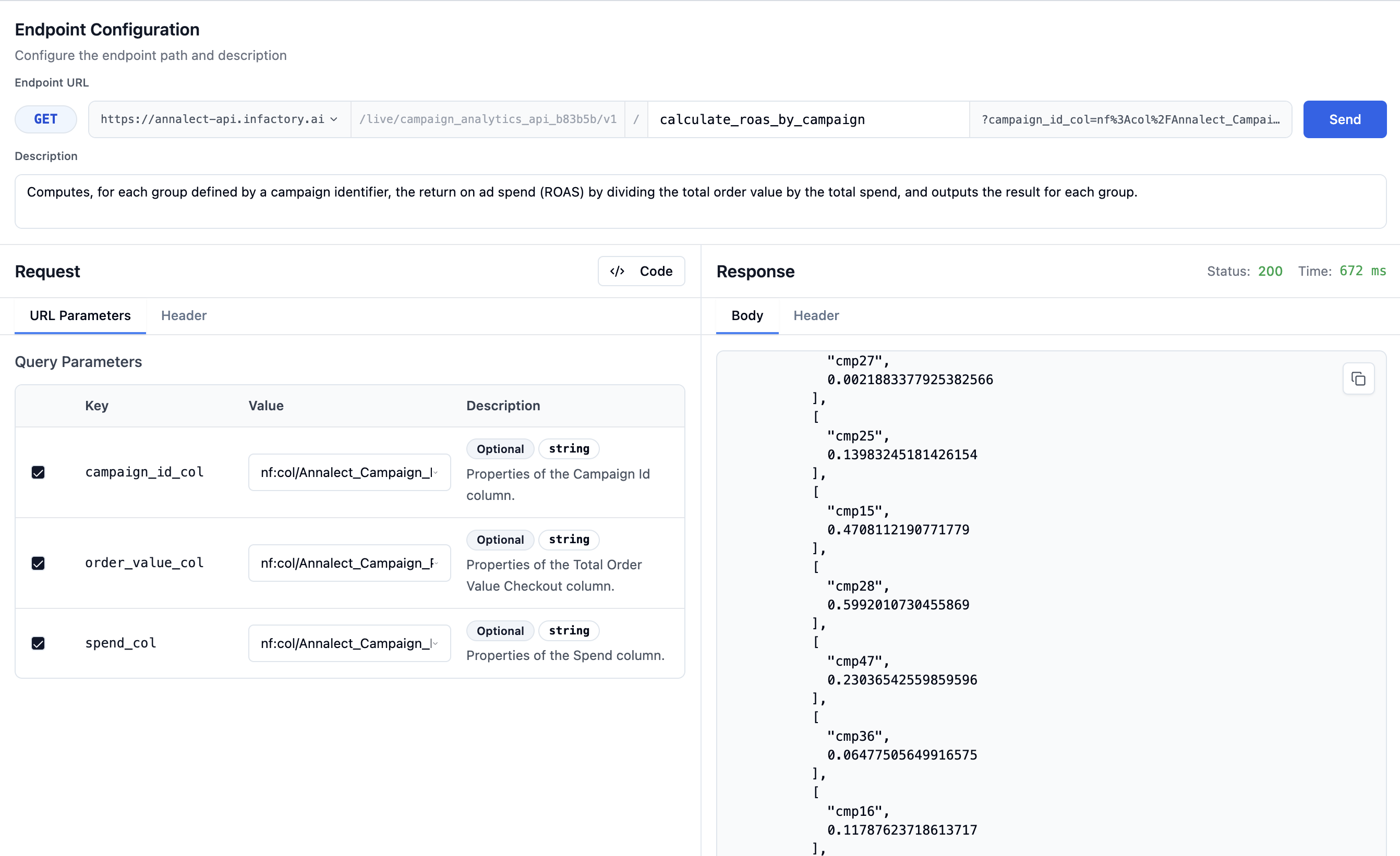Click the 672 ms response time

(1362, 271)
